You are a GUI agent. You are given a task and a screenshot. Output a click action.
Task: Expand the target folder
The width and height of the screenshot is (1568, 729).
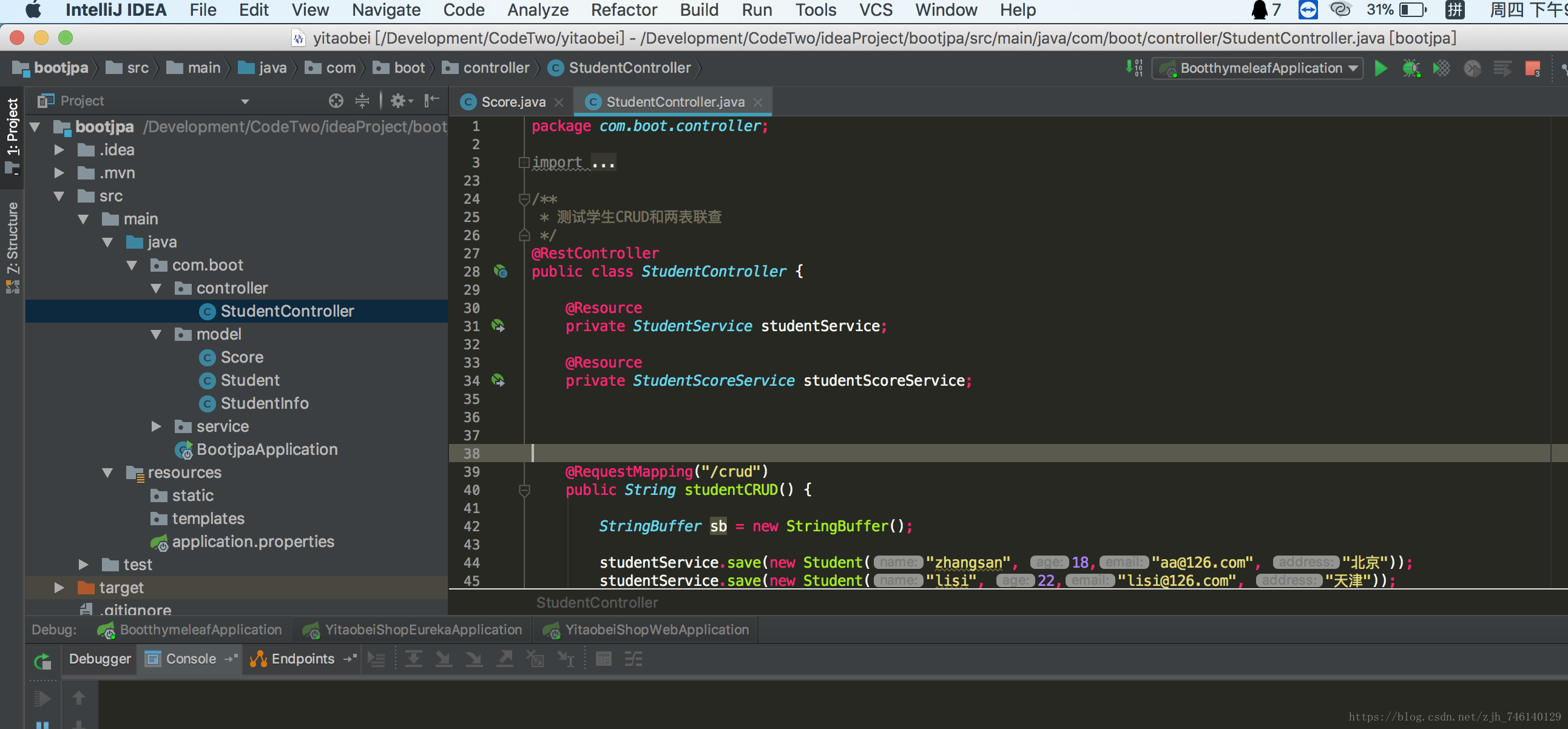tap(59, 587)
